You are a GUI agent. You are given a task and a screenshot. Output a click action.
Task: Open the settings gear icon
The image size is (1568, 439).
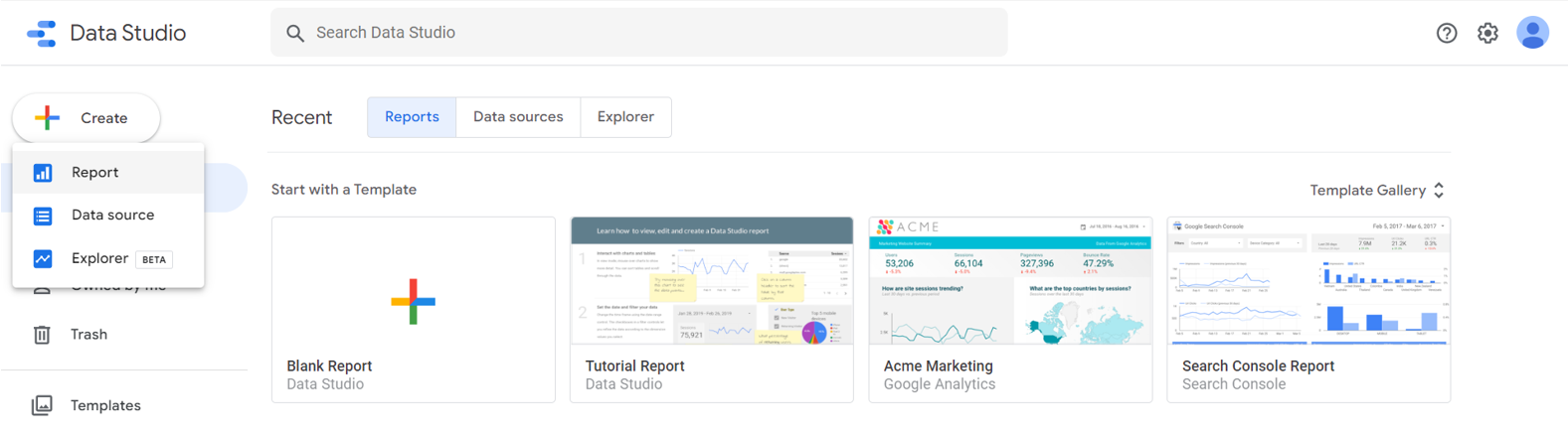1487,33
